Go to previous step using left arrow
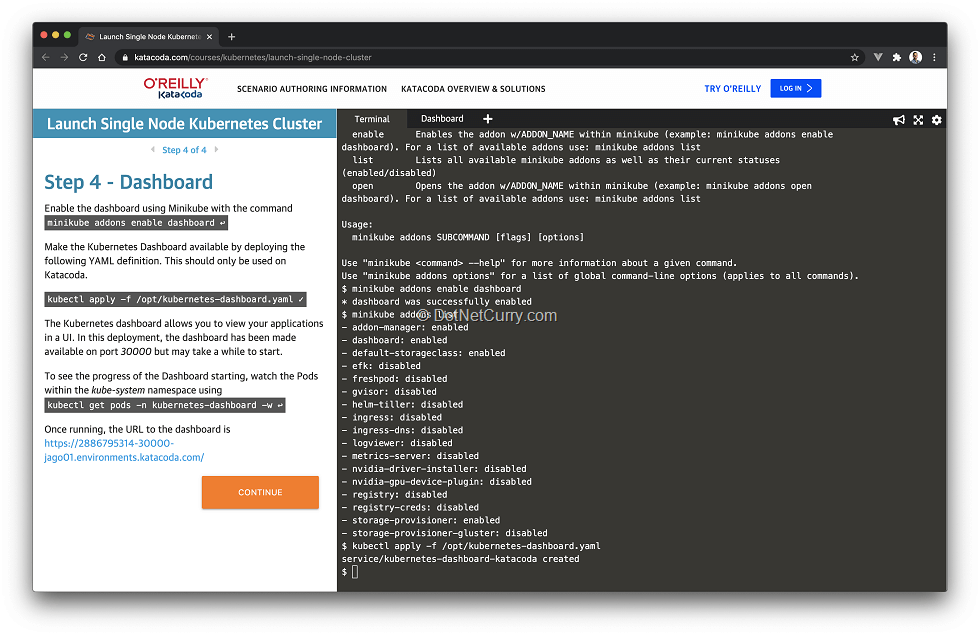The height and width of the screenshot is (635, 980). click(x=152, y=150)
